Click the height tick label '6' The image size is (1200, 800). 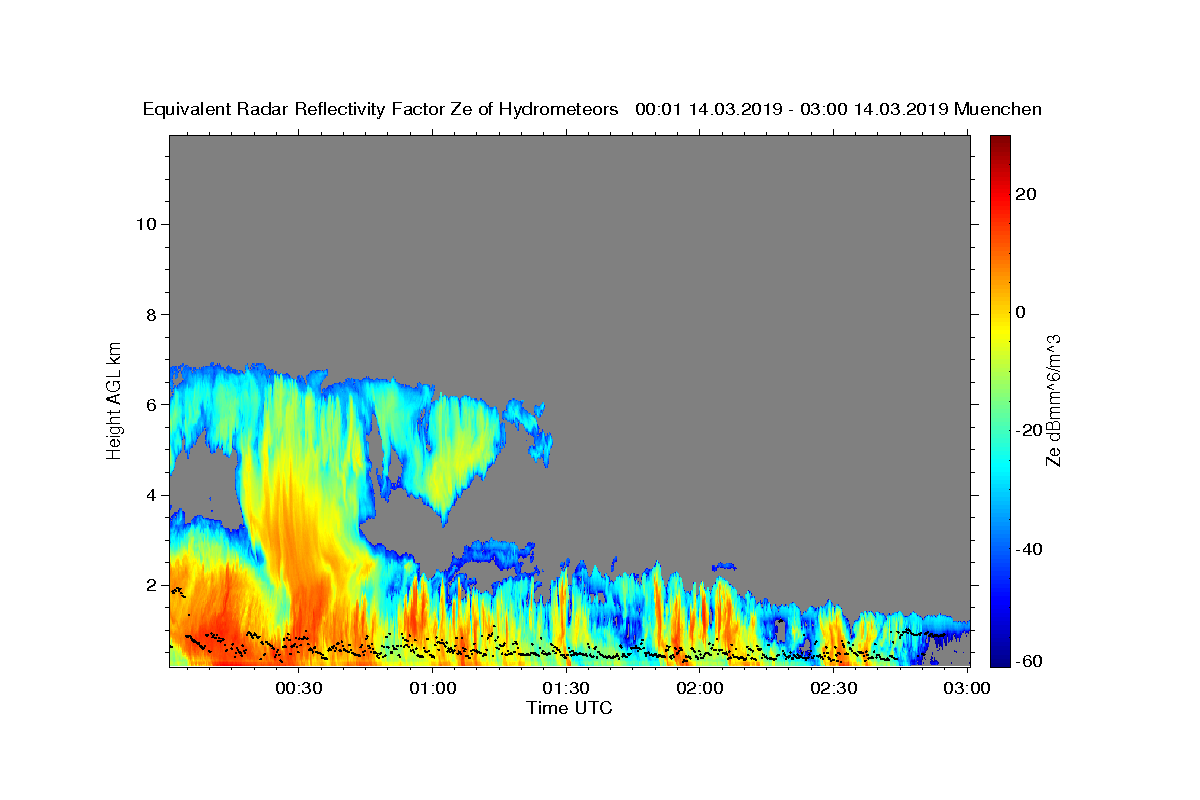coord(150,404)
